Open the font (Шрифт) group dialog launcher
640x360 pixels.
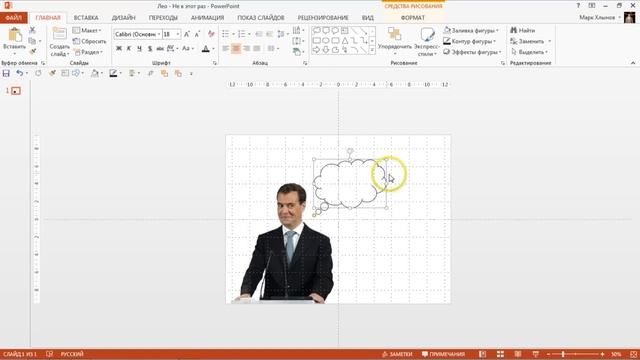click(215, 63)
